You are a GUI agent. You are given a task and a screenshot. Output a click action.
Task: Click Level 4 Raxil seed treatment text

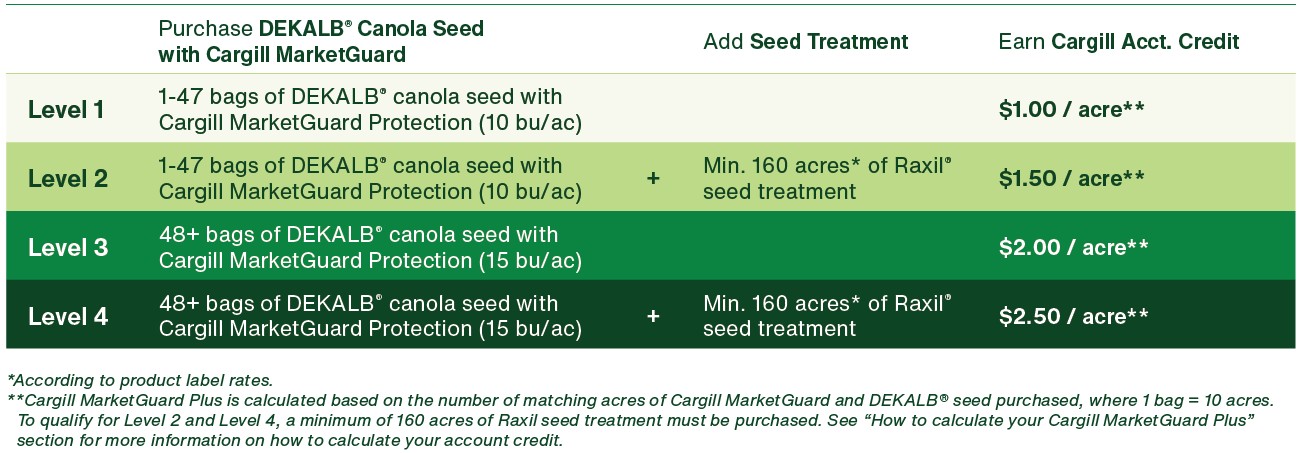(x=827, y=316)
